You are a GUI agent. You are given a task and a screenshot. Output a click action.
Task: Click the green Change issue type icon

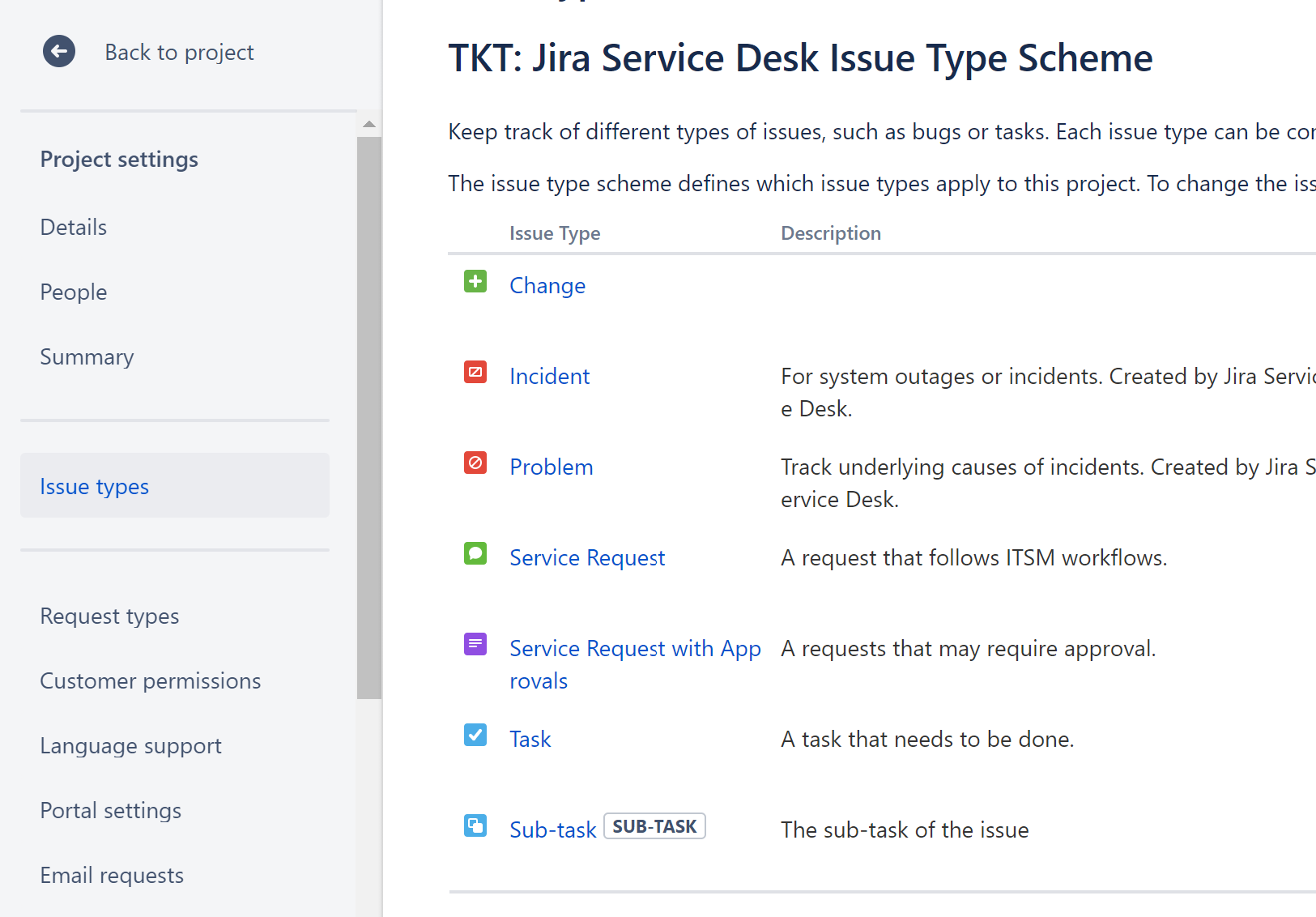(475, 282)
